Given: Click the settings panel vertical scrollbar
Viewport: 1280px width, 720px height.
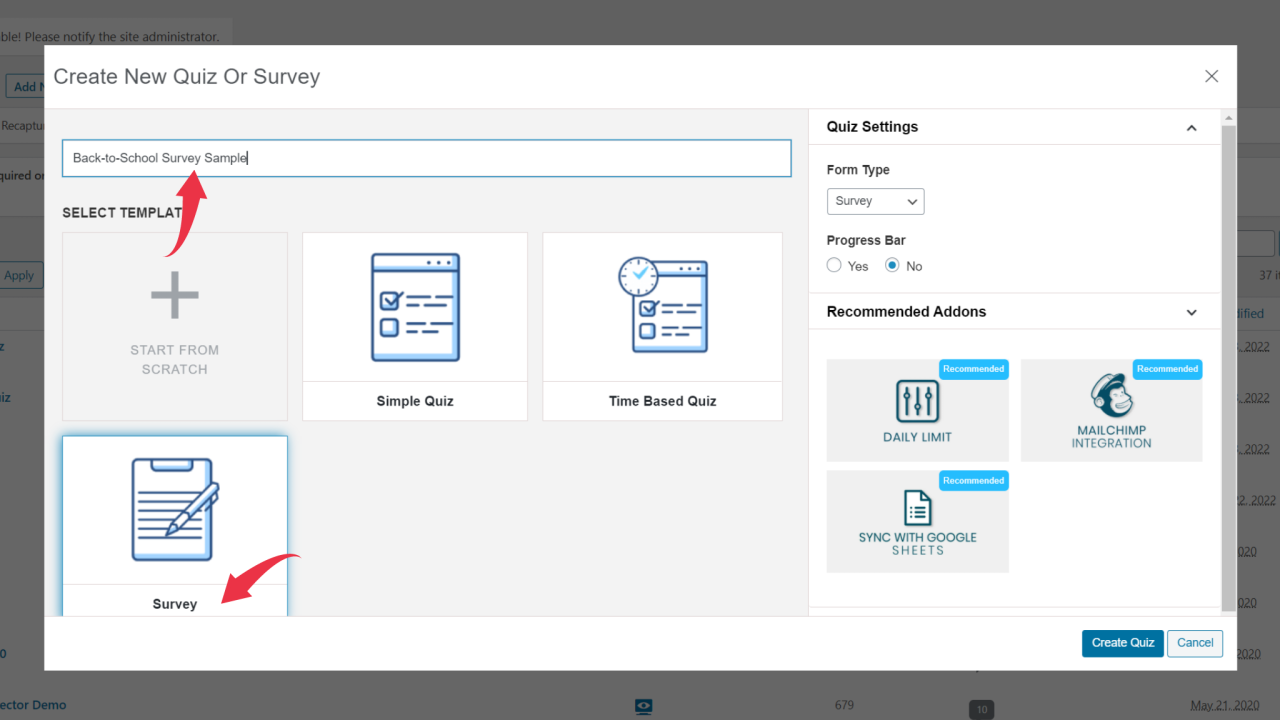Looking at the screenshot, I should point(1228,360).
